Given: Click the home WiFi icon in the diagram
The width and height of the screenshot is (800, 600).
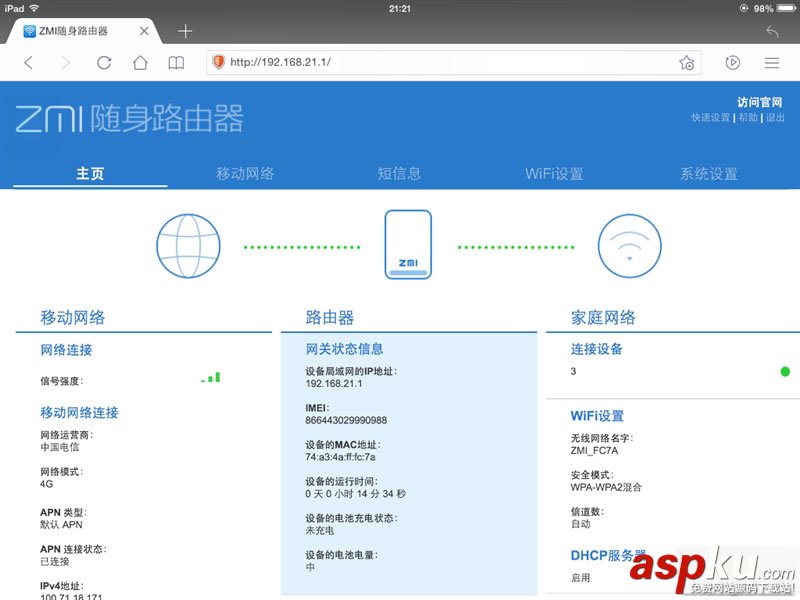Looking at the screenshot, I should coord(631,244).
